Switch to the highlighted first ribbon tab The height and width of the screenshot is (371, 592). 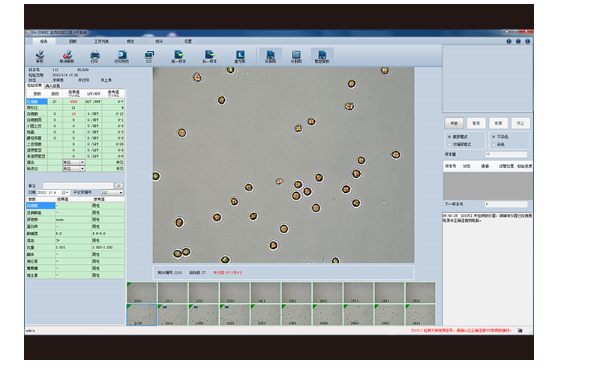[x=44, y=41]
